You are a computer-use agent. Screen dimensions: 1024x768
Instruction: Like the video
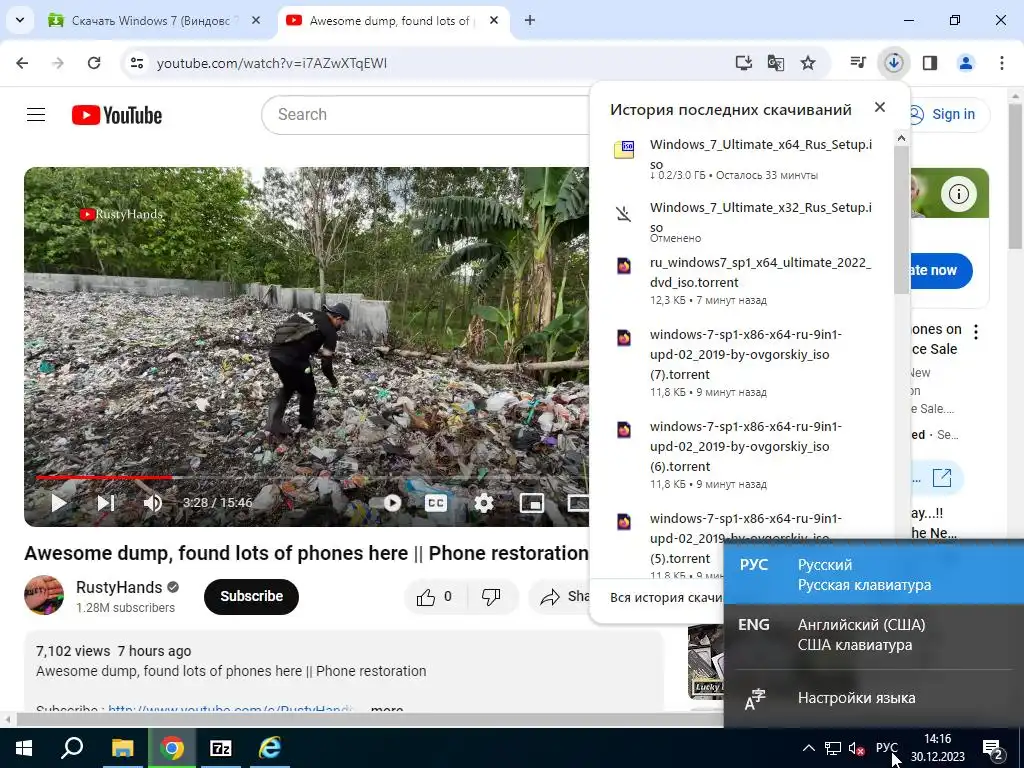pyautogui.click(x=435, y=596)
